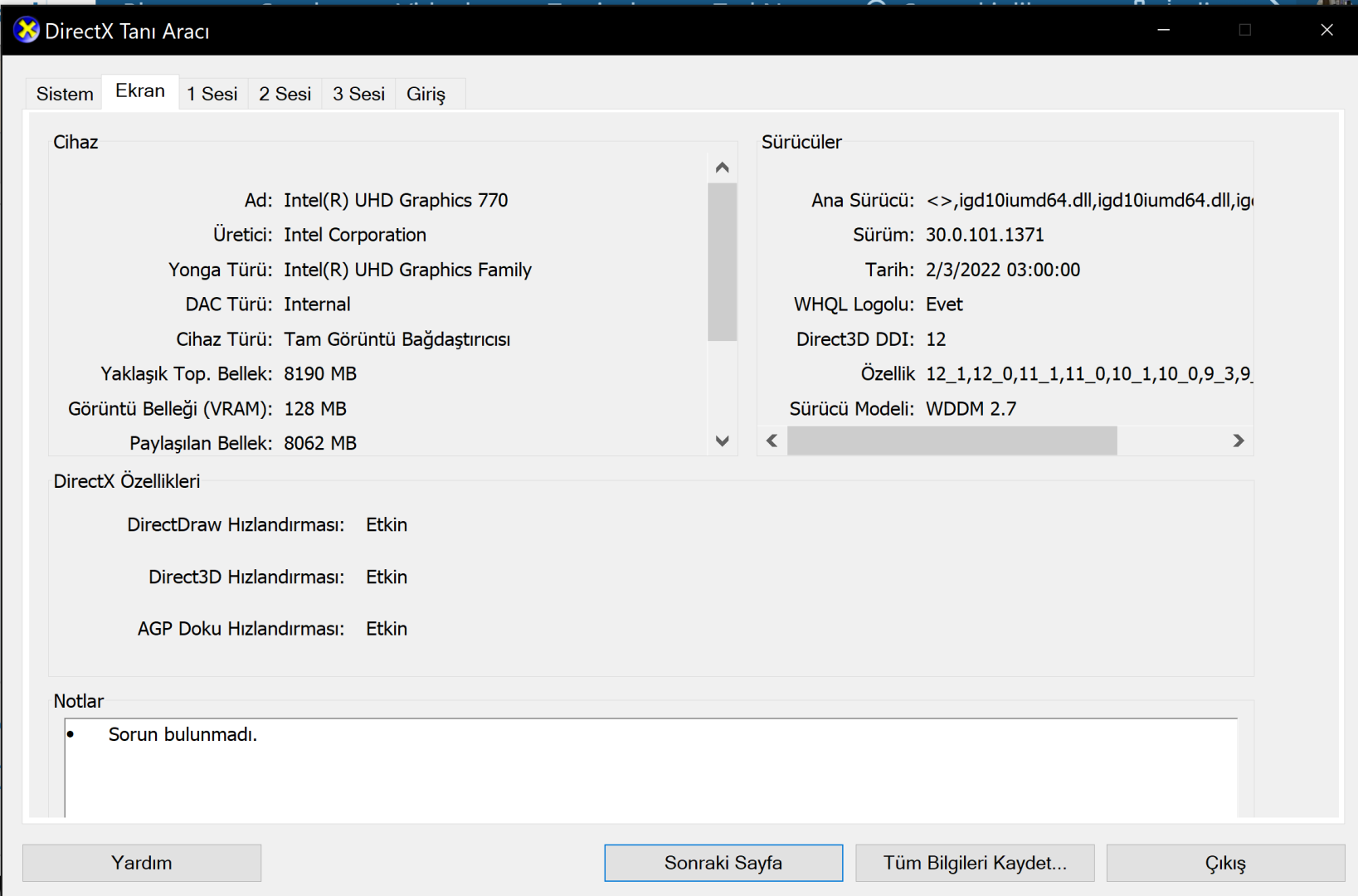Click the driver model value 'WDDM 2.7'
Image resolution: width=1358 pixels, height=896 pixels.
click(971, 409)
